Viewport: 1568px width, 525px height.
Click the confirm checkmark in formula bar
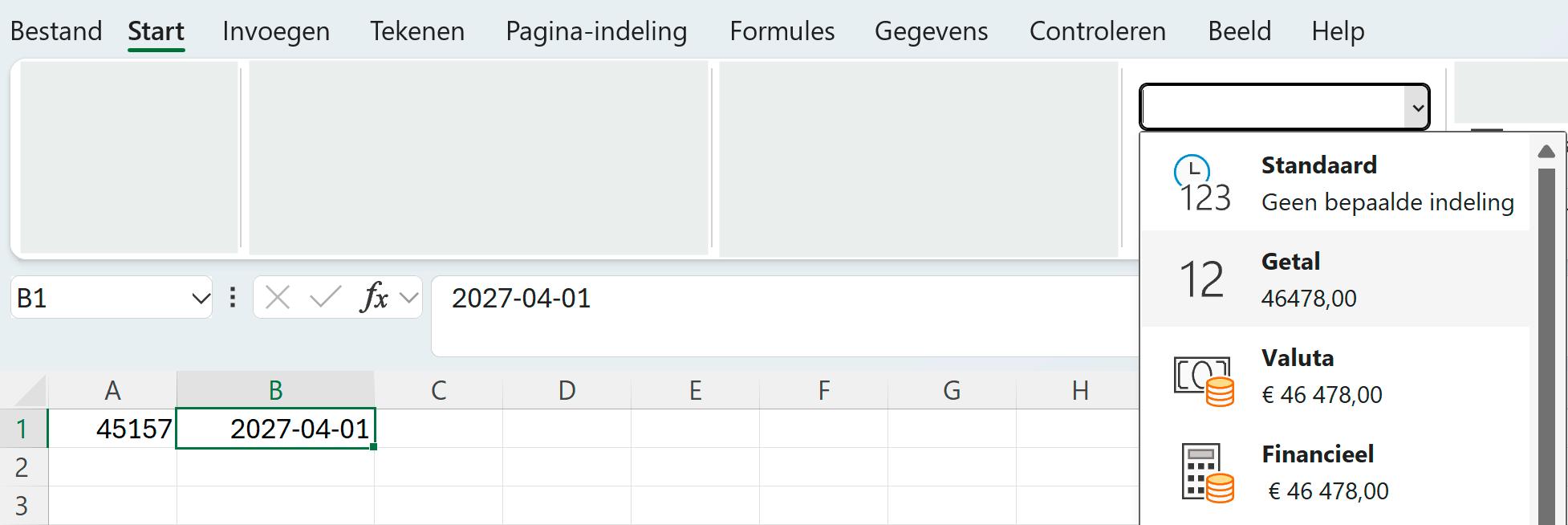[x=325, y=298]
